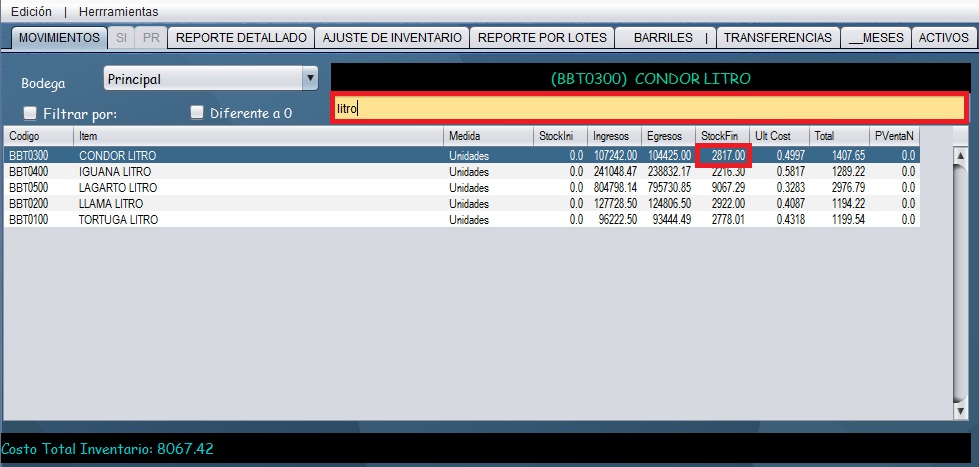The height and width of the screenshot is (467, 979).
Task: Go to AJUSTE DE INVENTARIO tab
Action: [391, 37]
